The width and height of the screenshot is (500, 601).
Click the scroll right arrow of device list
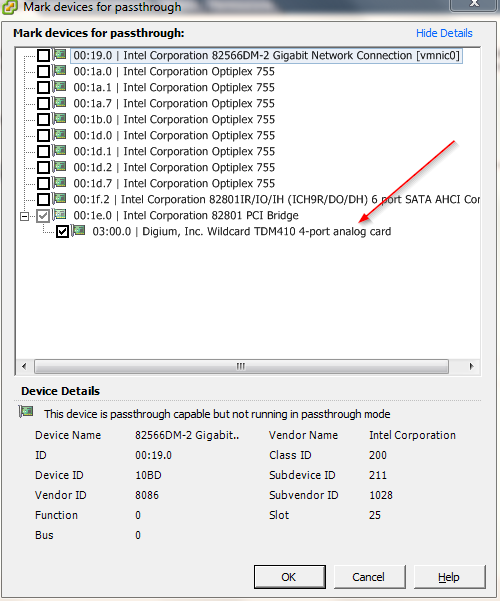pyautogui.click(x=471, y=366)
